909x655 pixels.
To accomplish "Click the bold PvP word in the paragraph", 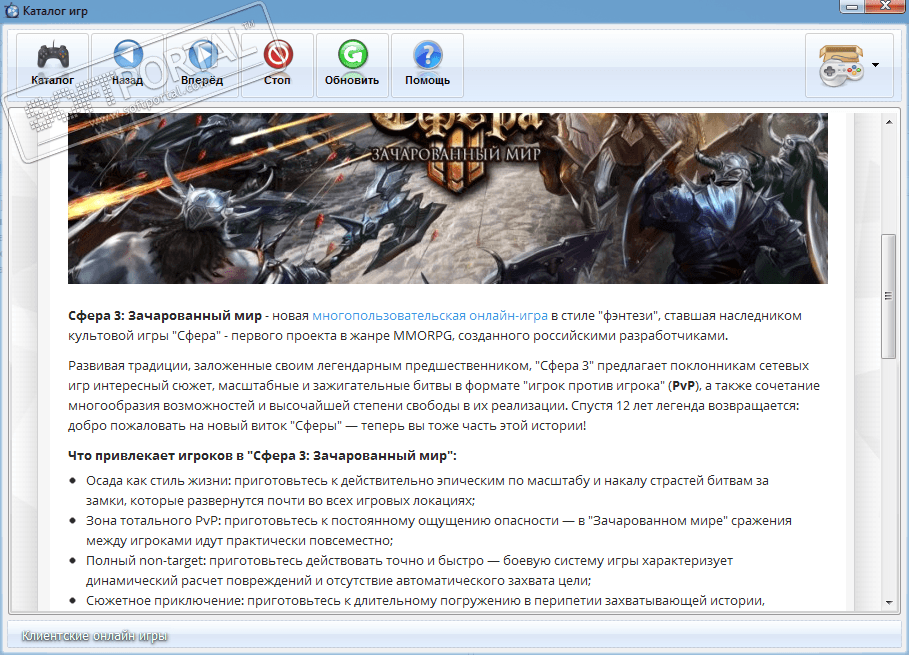I will (x=683, y=385).
